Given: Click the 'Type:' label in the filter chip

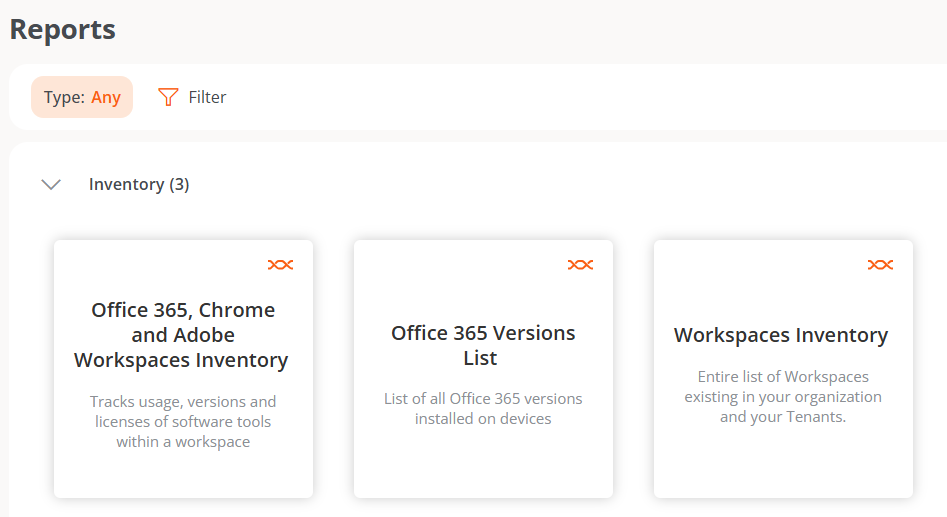Looking at the screenshot, I should coord(64,97).
